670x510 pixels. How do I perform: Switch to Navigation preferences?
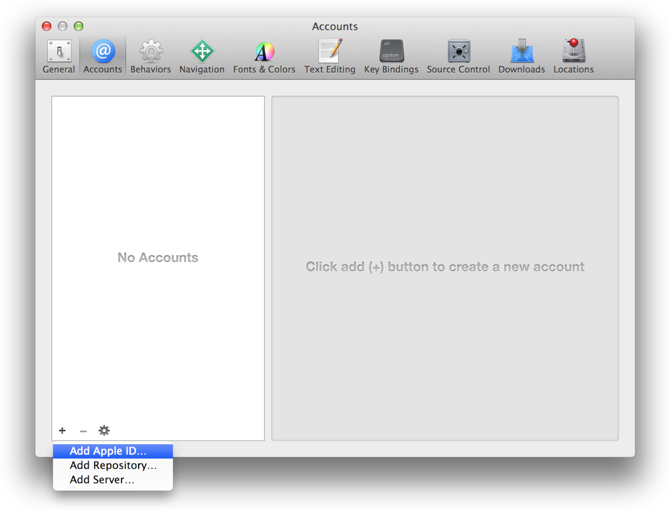point(202,56)
